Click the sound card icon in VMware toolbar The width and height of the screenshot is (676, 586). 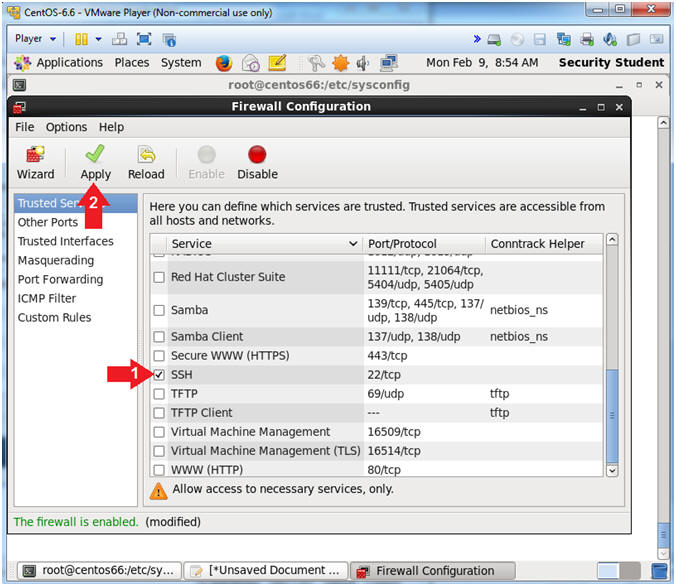pos(610,39)
